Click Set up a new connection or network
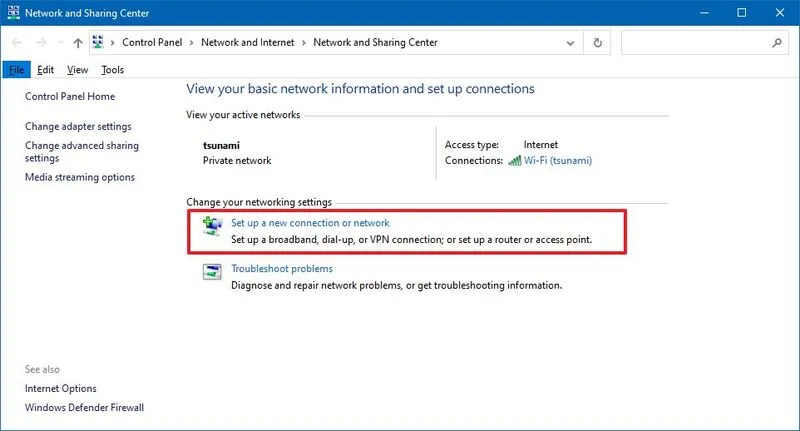Screen dimensions: 800x431 point(310,223)
